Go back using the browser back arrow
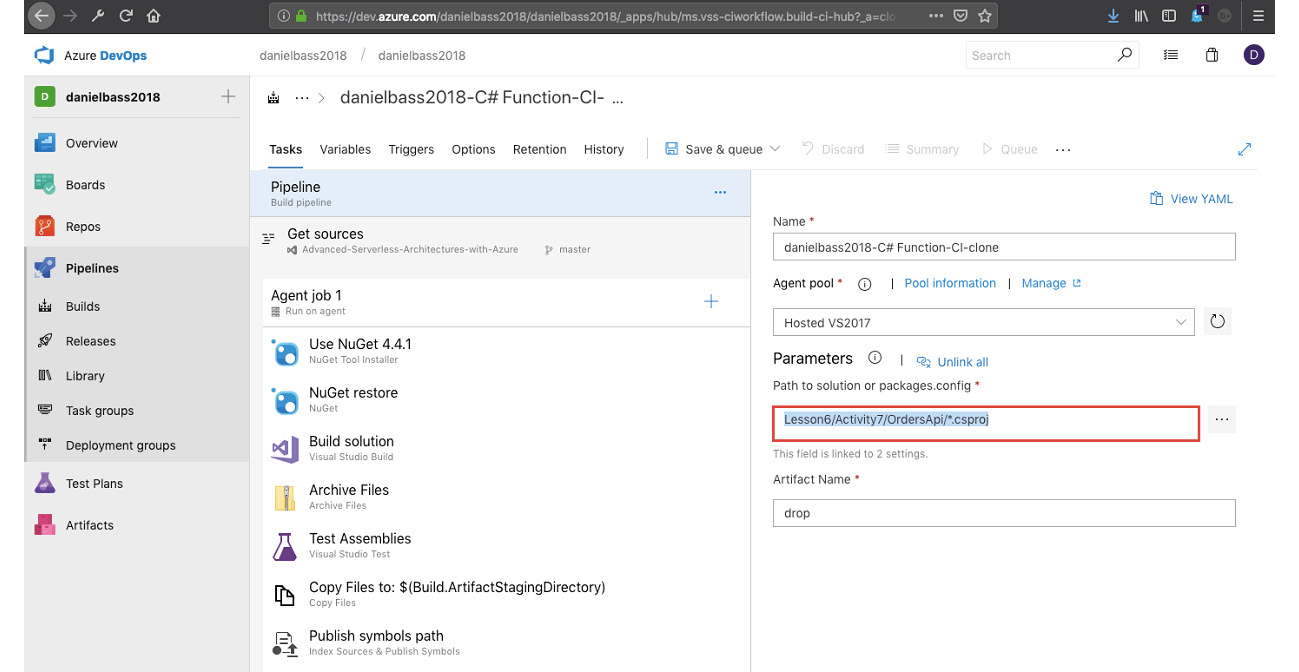Screen dimensions: 1299x672 pyautogui.click(x=42, y=16)
